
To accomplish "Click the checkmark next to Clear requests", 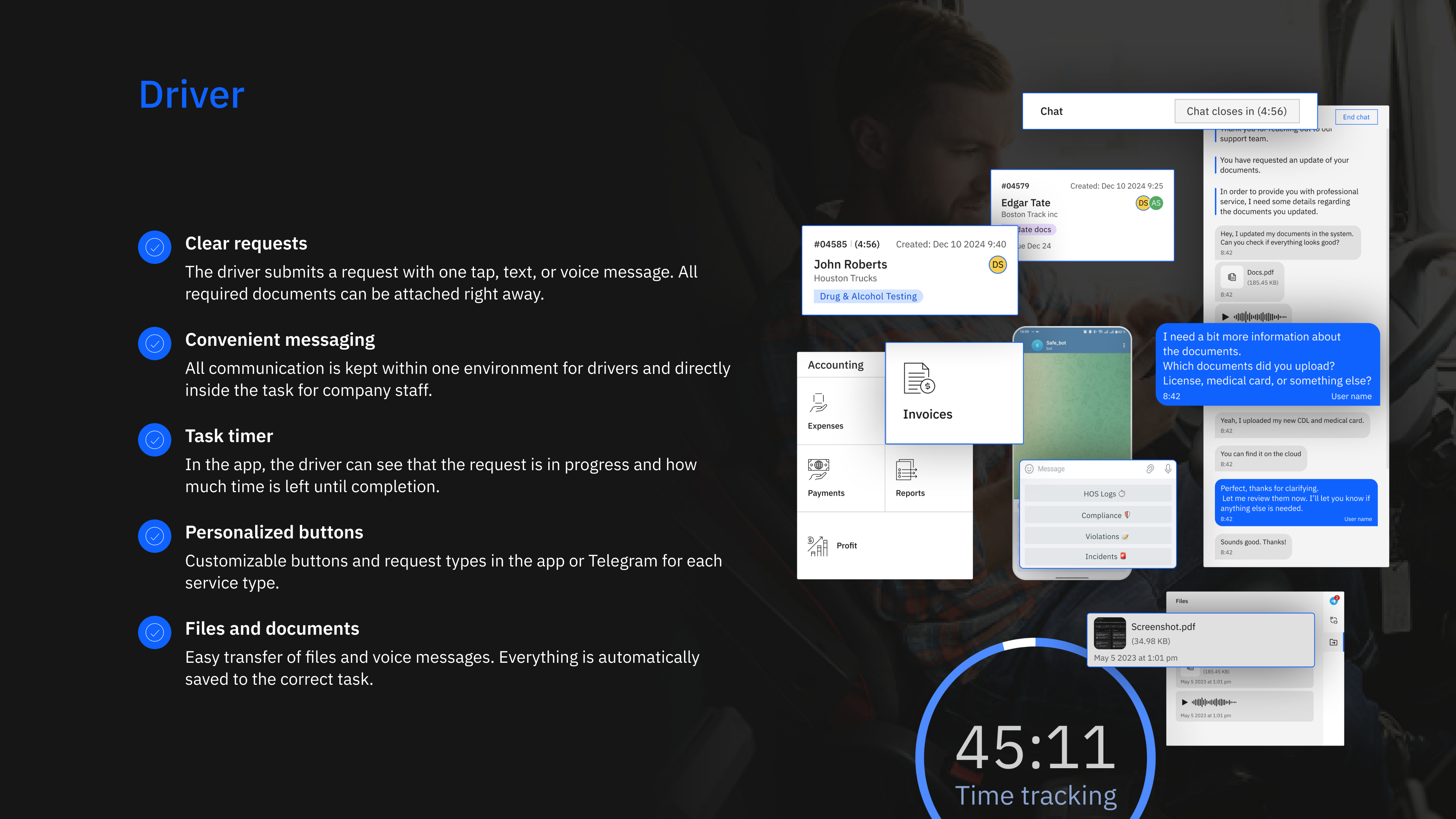I will [x=154, y=247].
